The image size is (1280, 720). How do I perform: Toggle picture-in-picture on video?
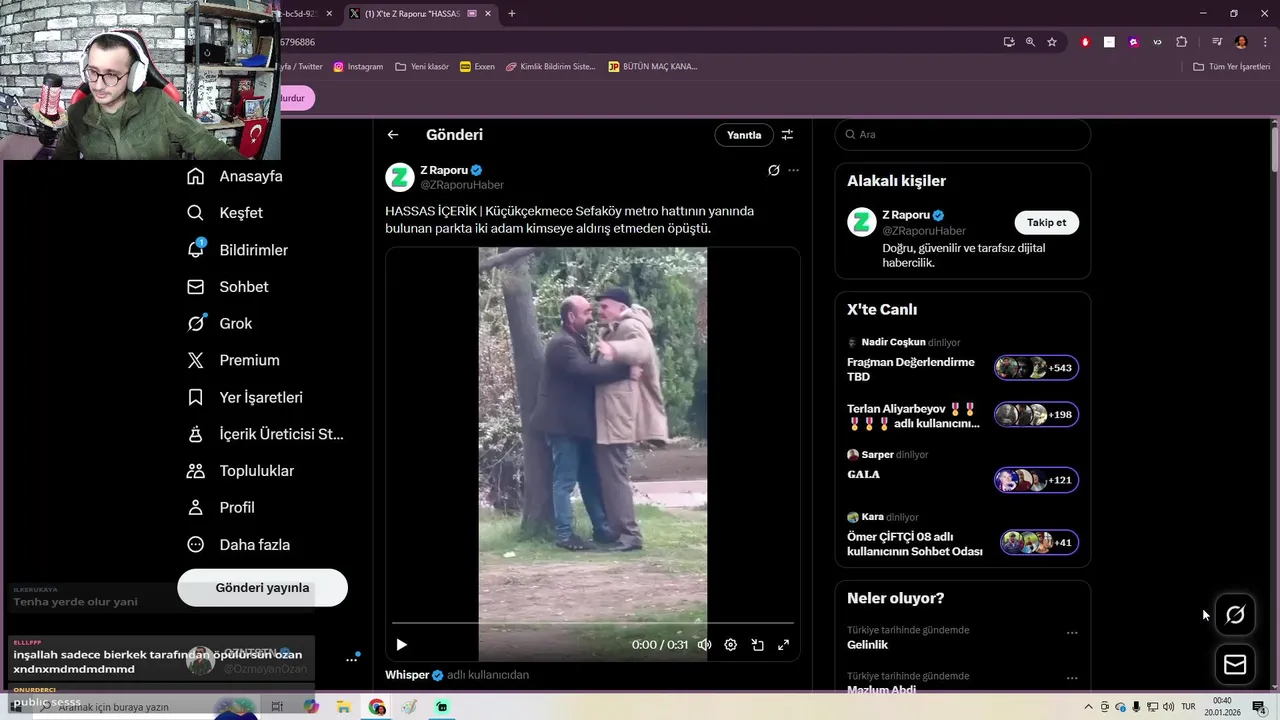pos(757,645)
